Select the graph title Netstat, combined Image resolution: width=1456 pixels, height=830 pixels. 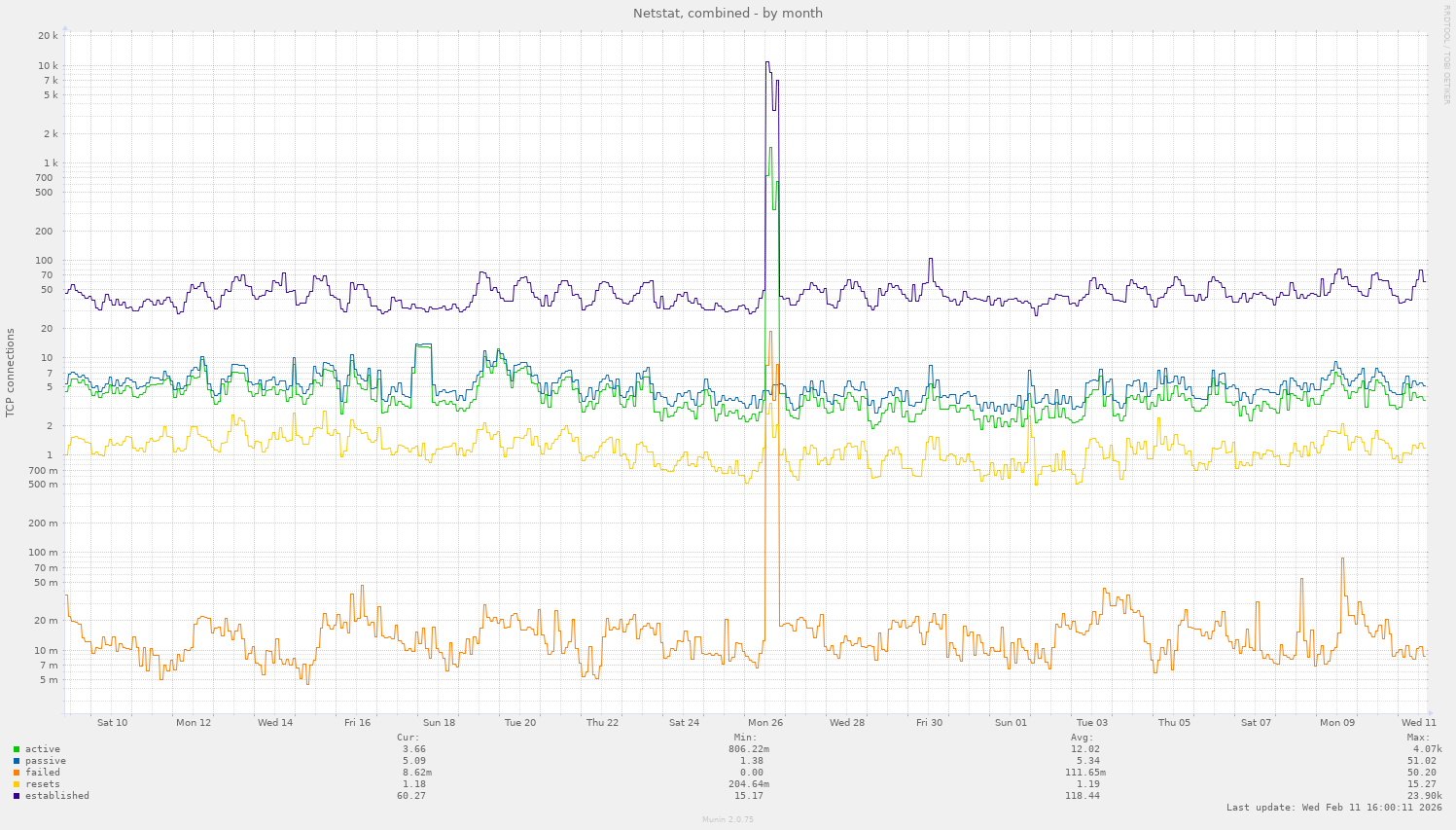(x=728, y=13)
